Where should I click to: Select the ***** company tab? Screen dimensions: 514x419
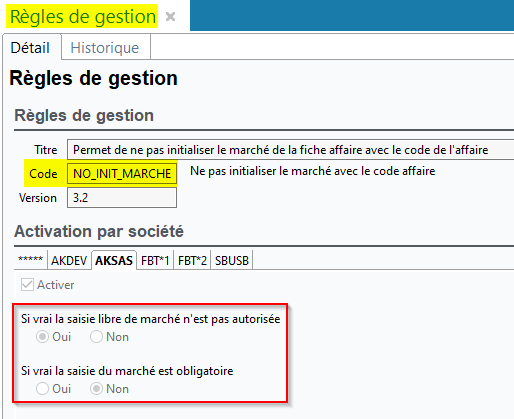[31, 260]
